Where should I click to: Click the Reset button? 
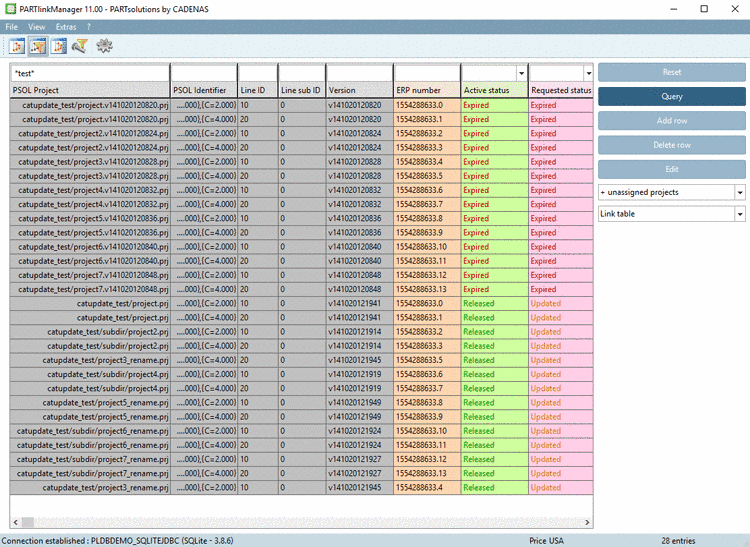pyautogui.click(x=671, y=73)
